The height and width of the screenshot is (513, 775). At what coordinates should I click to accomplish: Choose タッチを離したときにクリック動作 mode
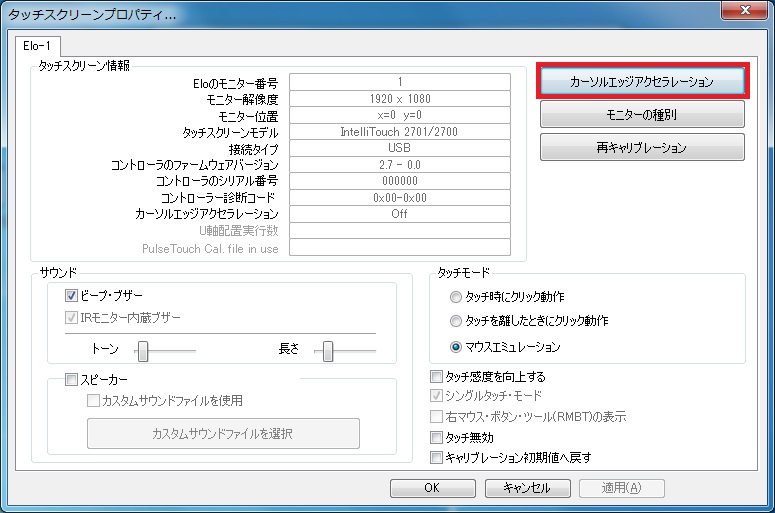click(456, 322)
